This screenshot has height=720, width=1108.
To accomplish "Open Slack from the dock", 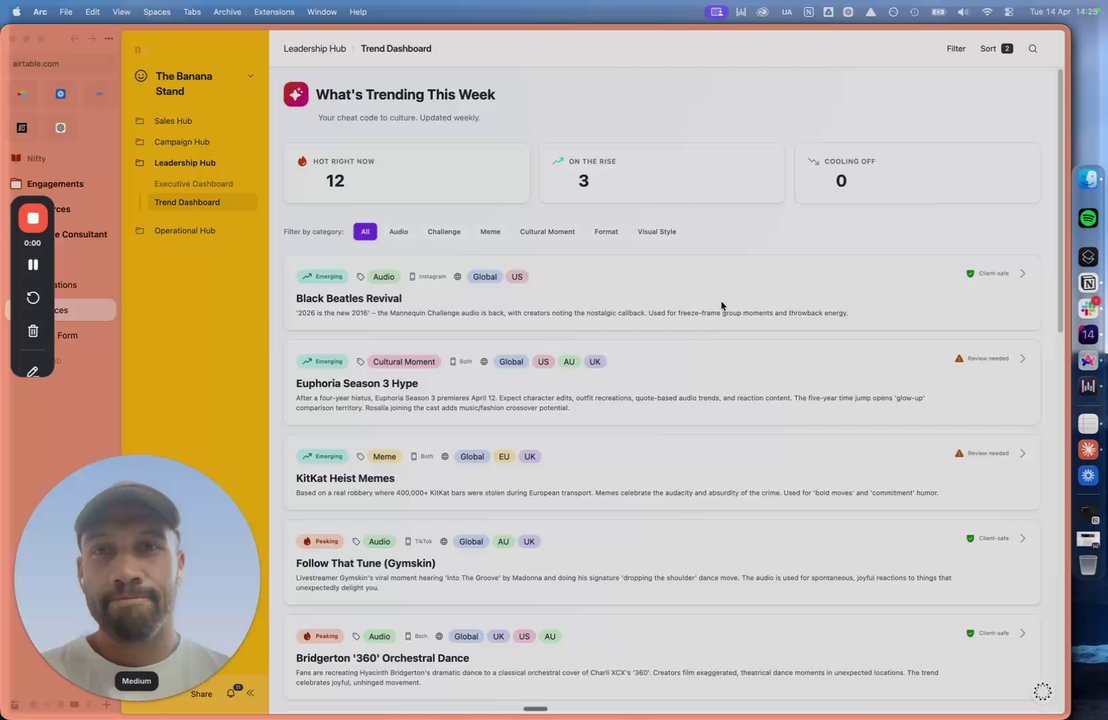I will click(1088, 308).
